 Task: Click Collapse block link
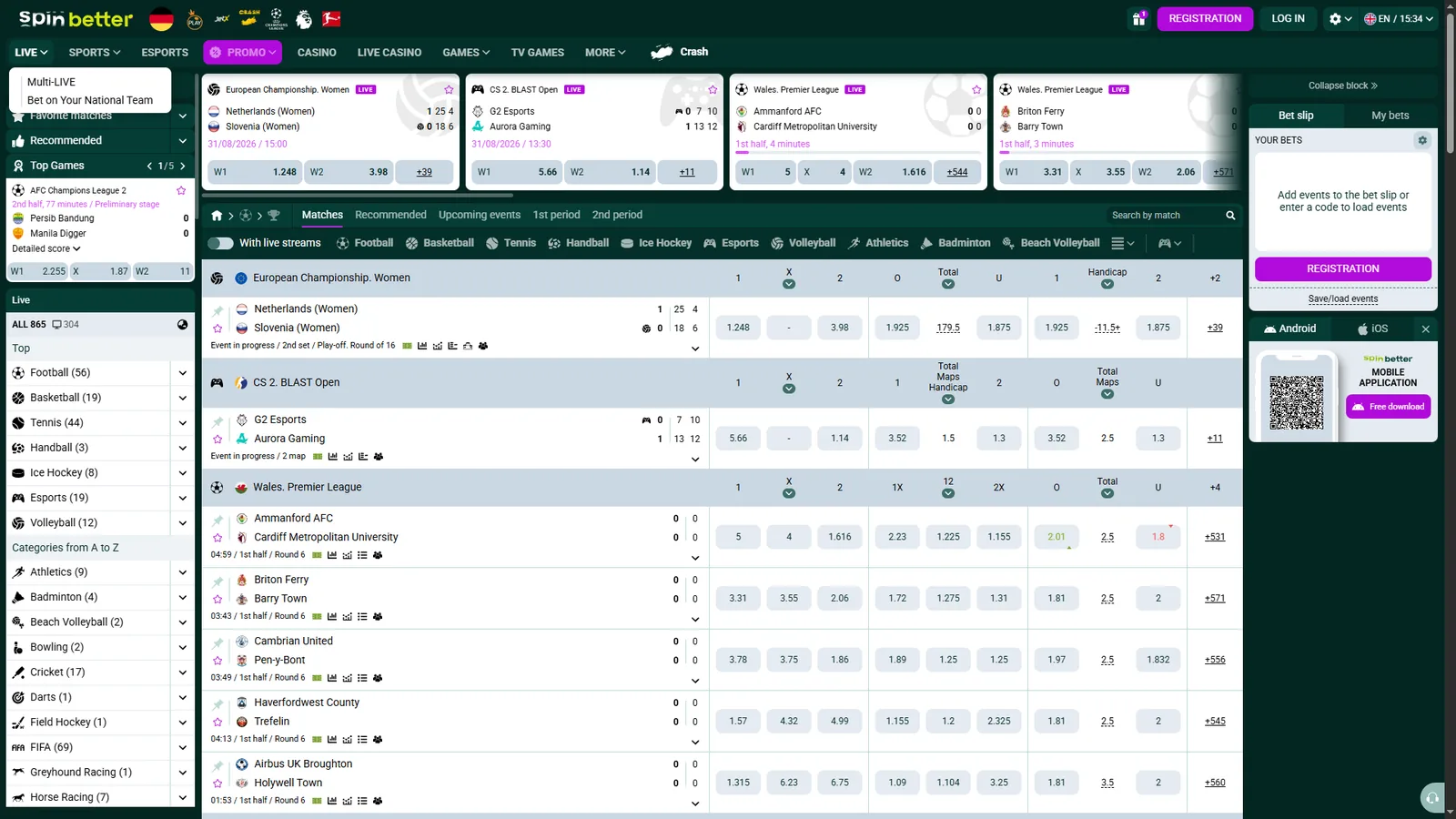[1343, 86]
